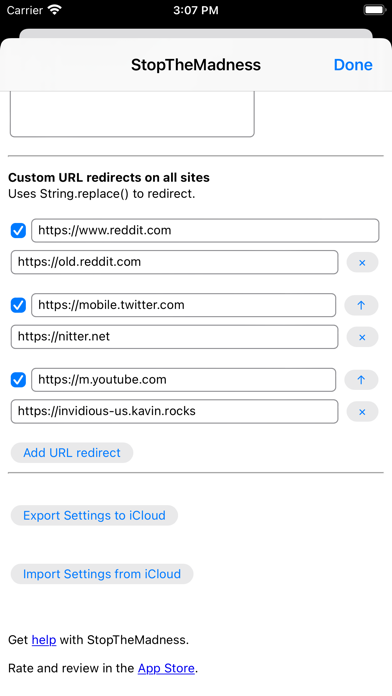Open the App Store review link
392x696 pixels.
point(166,668)
